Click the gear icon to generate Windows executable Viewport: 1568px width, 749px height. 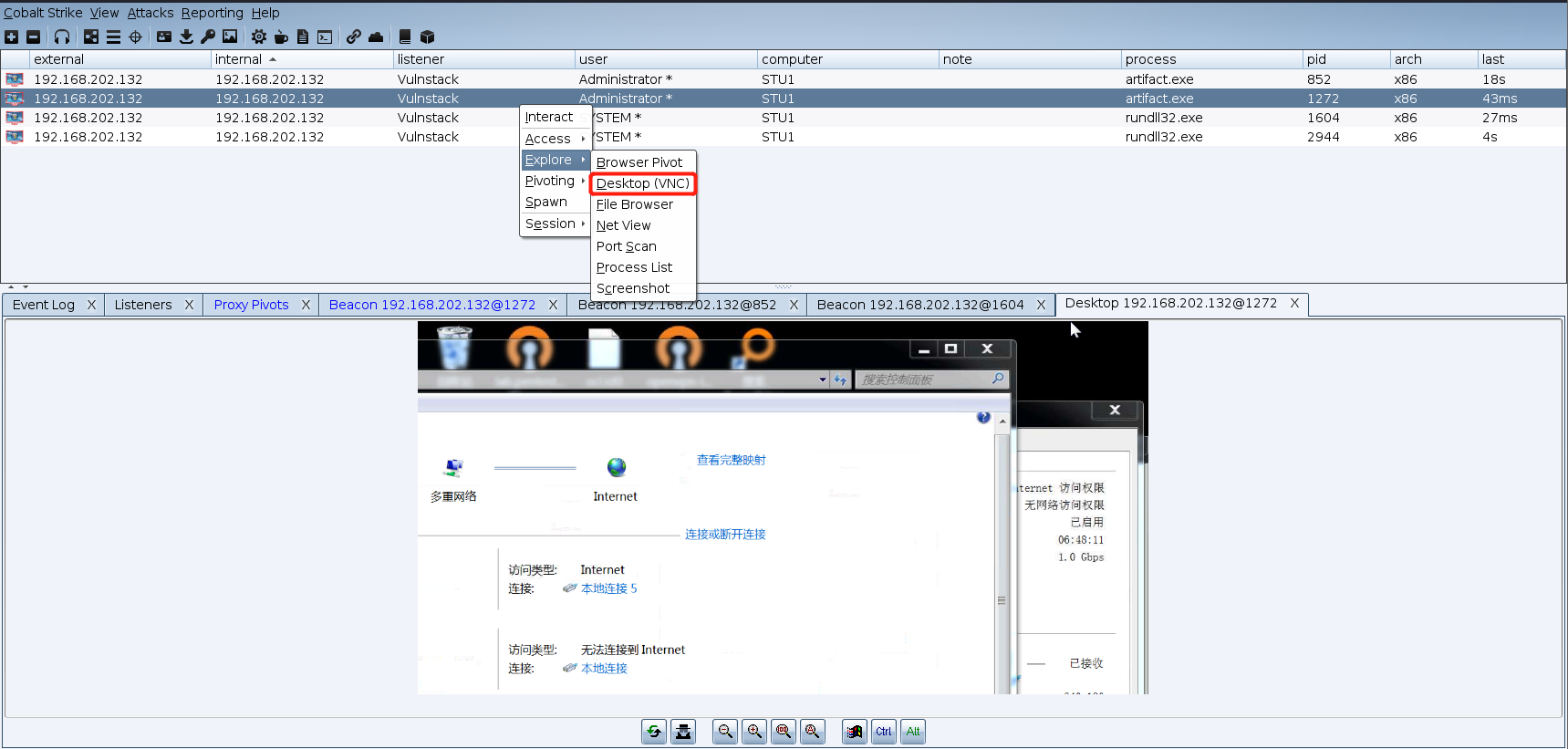[259, 36]
